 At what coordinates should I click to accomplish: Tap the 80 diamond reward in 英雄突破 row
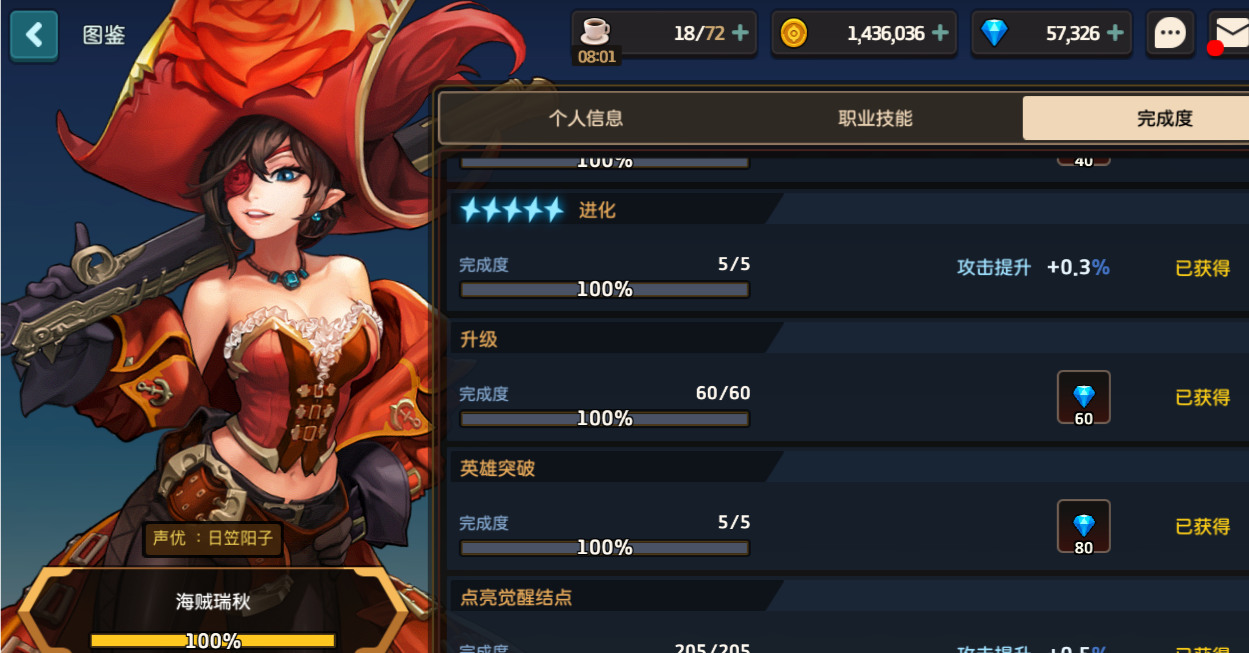pos(1084,527)
